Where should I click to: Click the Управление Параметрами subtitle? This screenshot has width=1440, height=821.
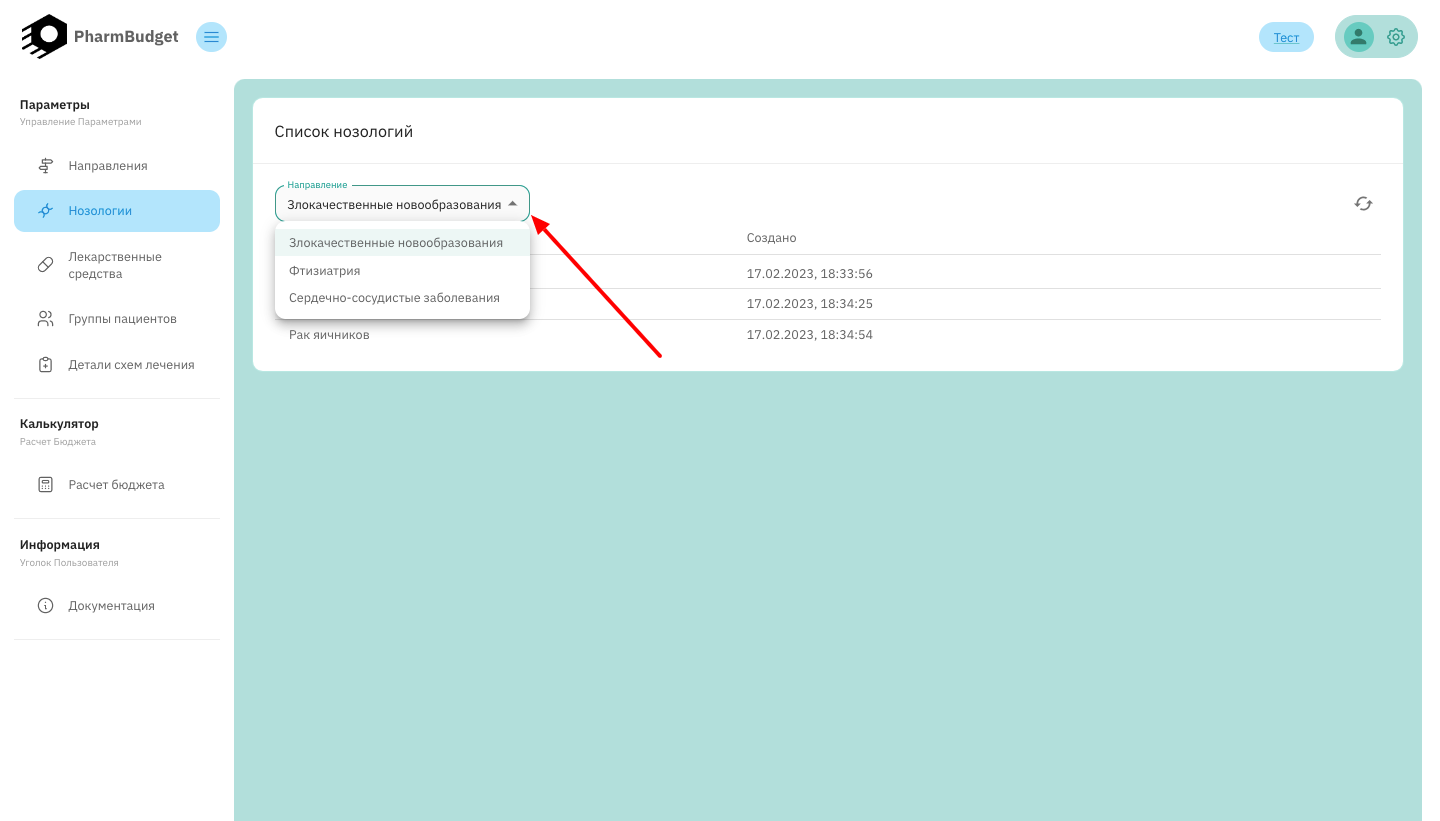pyautogui.click(x=81, y=122)
